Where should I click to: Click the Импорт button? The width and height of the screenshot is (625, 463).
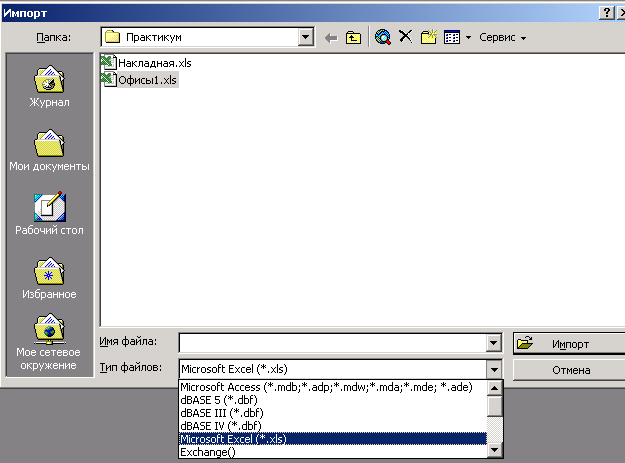(569, 343)
